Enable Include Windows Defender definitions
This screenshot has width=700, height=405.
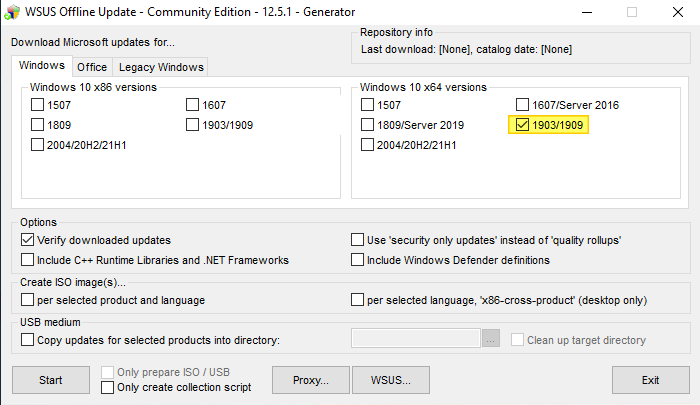(358, 260)
